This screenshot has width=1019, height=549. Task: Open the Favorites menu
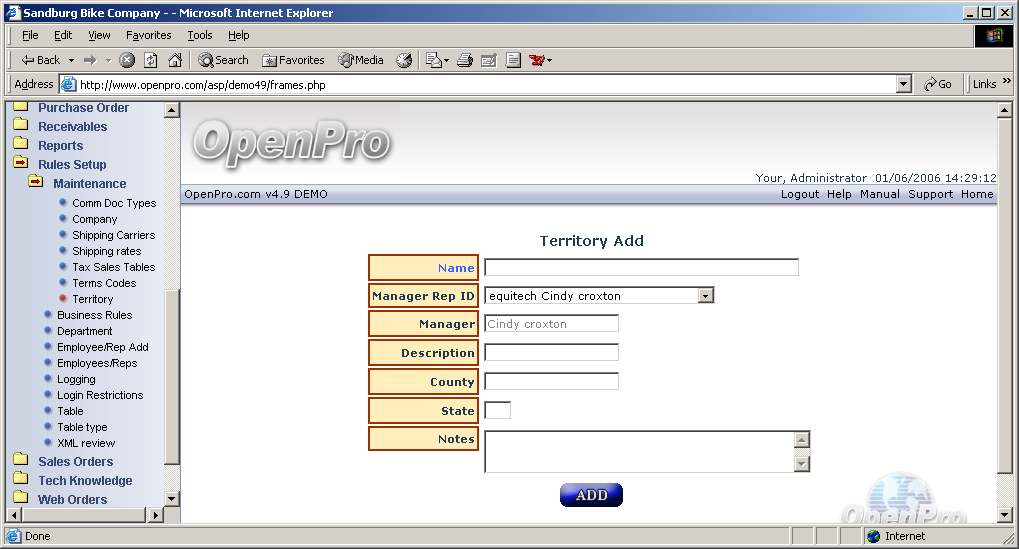point(148,35)
